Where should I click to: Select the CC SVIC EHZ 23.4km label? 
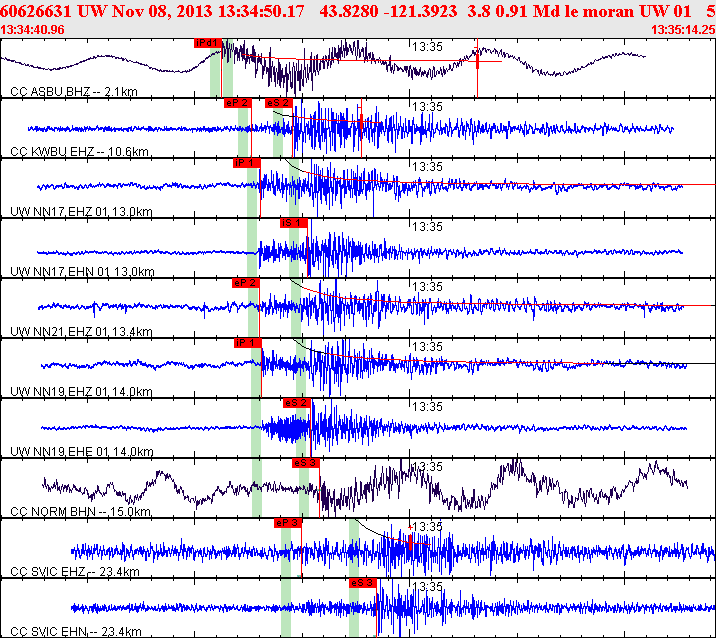(75, 572)
